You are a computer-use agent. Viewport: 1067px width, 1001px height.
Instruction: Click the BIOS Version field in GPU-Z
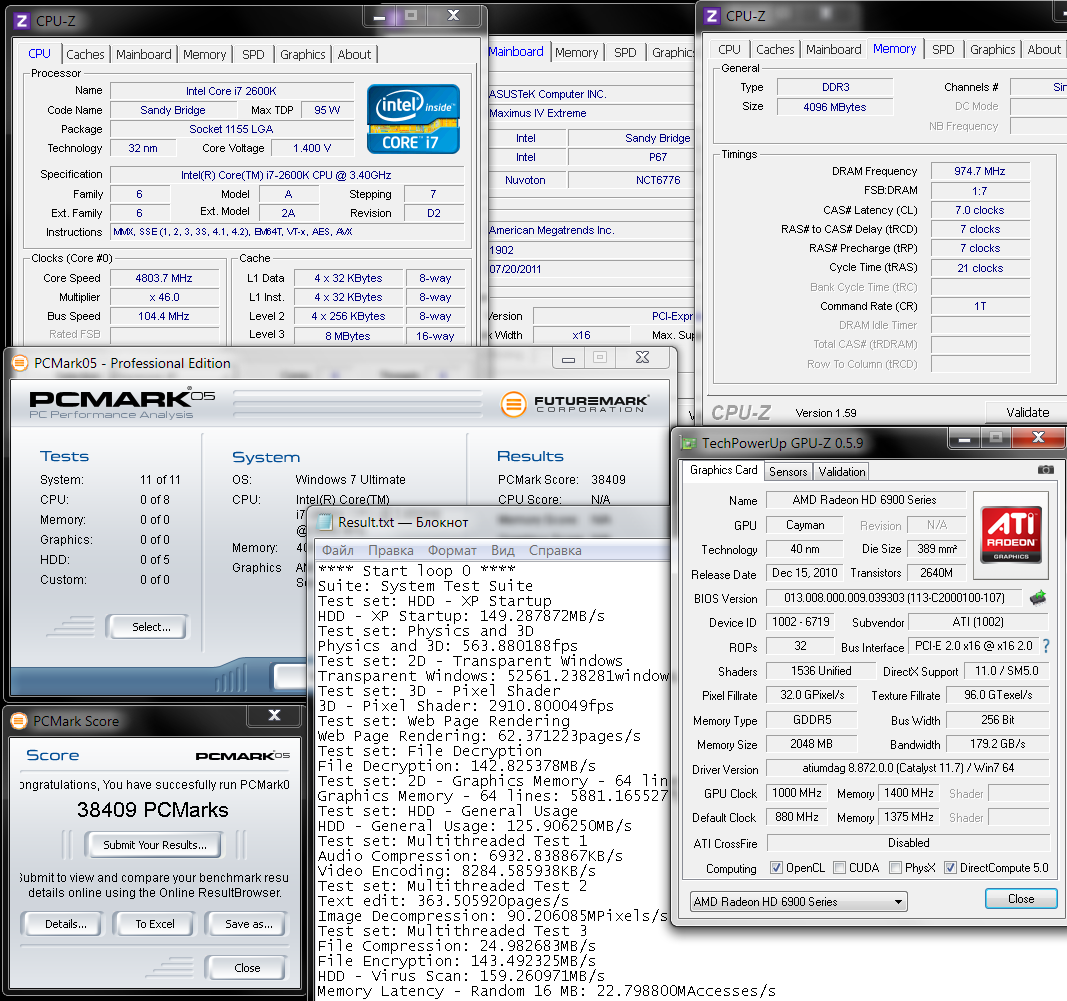click(x=893, y=597)
